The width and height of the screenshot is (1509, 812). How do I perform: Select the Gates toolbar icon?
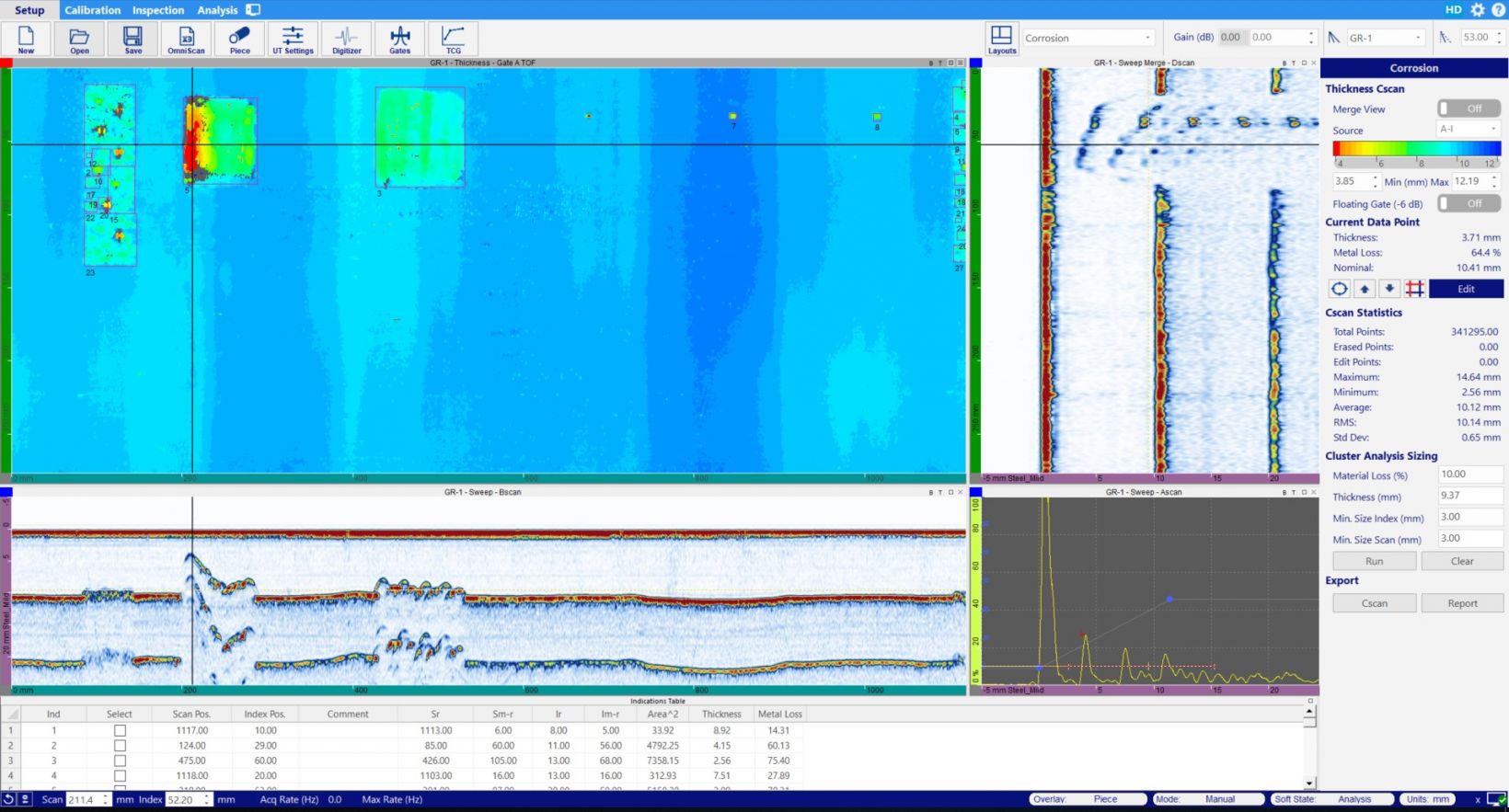tap(399, 39)
